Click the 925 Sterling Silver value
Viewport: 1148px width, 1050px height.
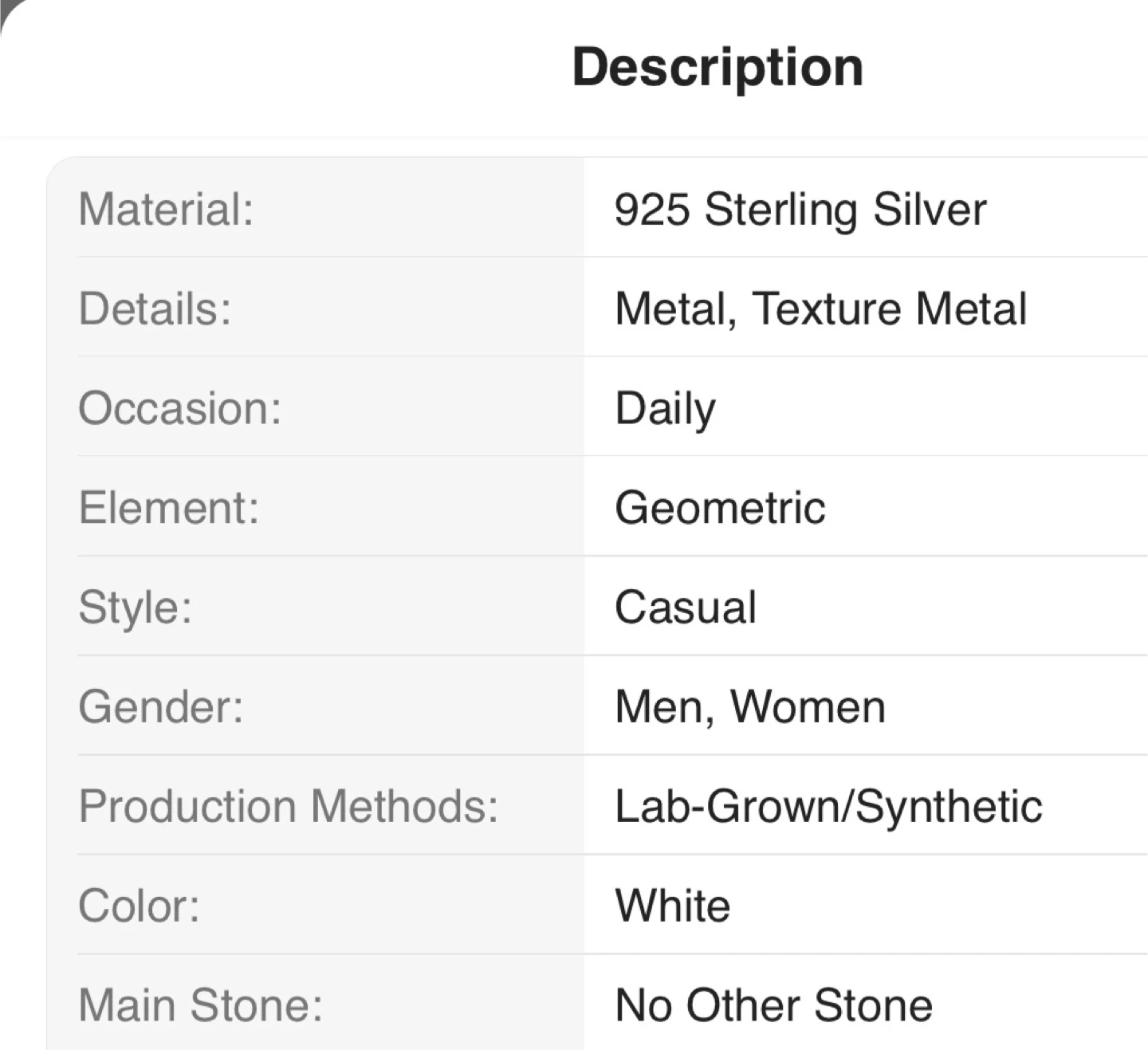[800, 209]
